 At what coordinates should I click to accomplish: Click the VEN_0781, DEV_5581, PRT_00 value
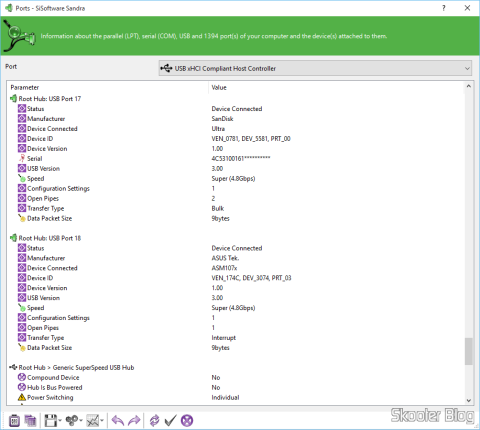(251, 139)
